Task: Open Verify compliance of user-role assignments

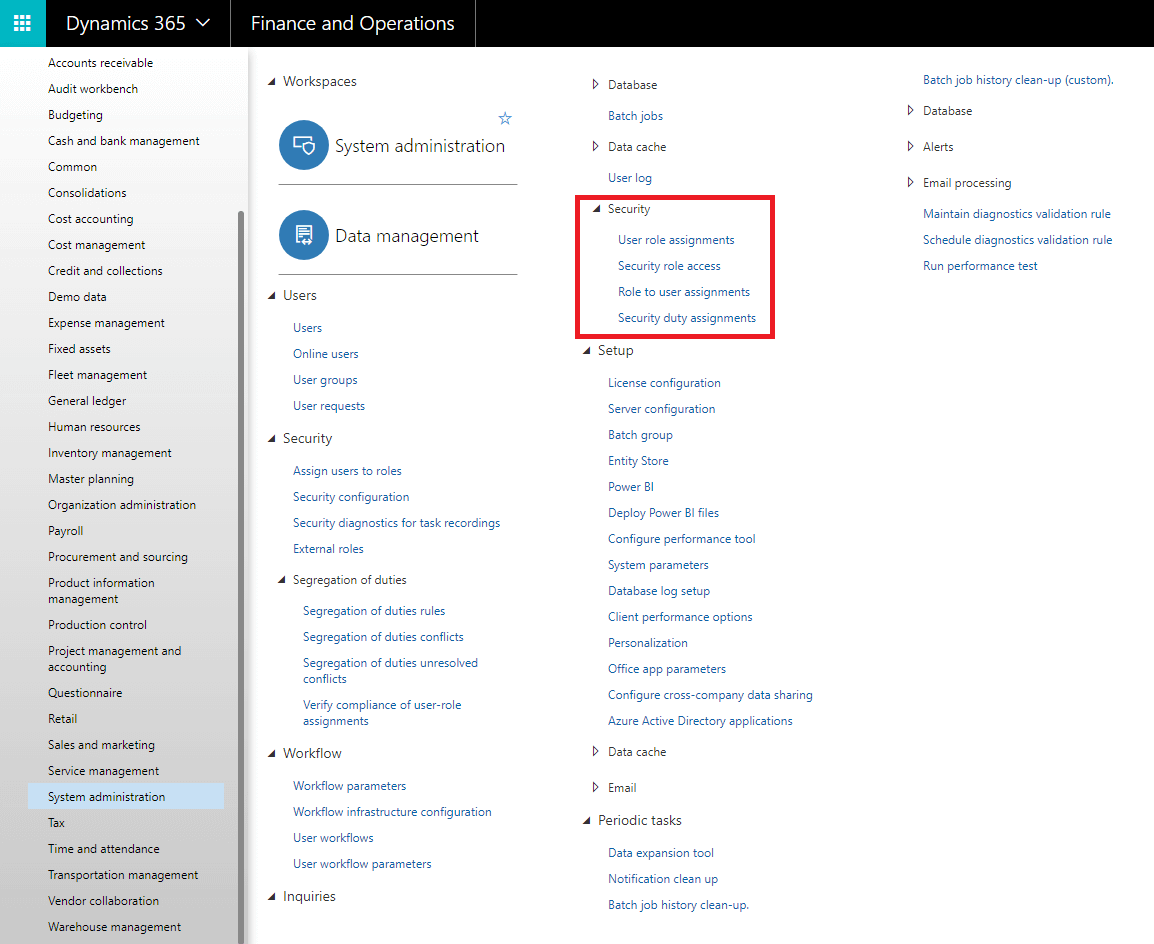Action: (x=382, y=713)
